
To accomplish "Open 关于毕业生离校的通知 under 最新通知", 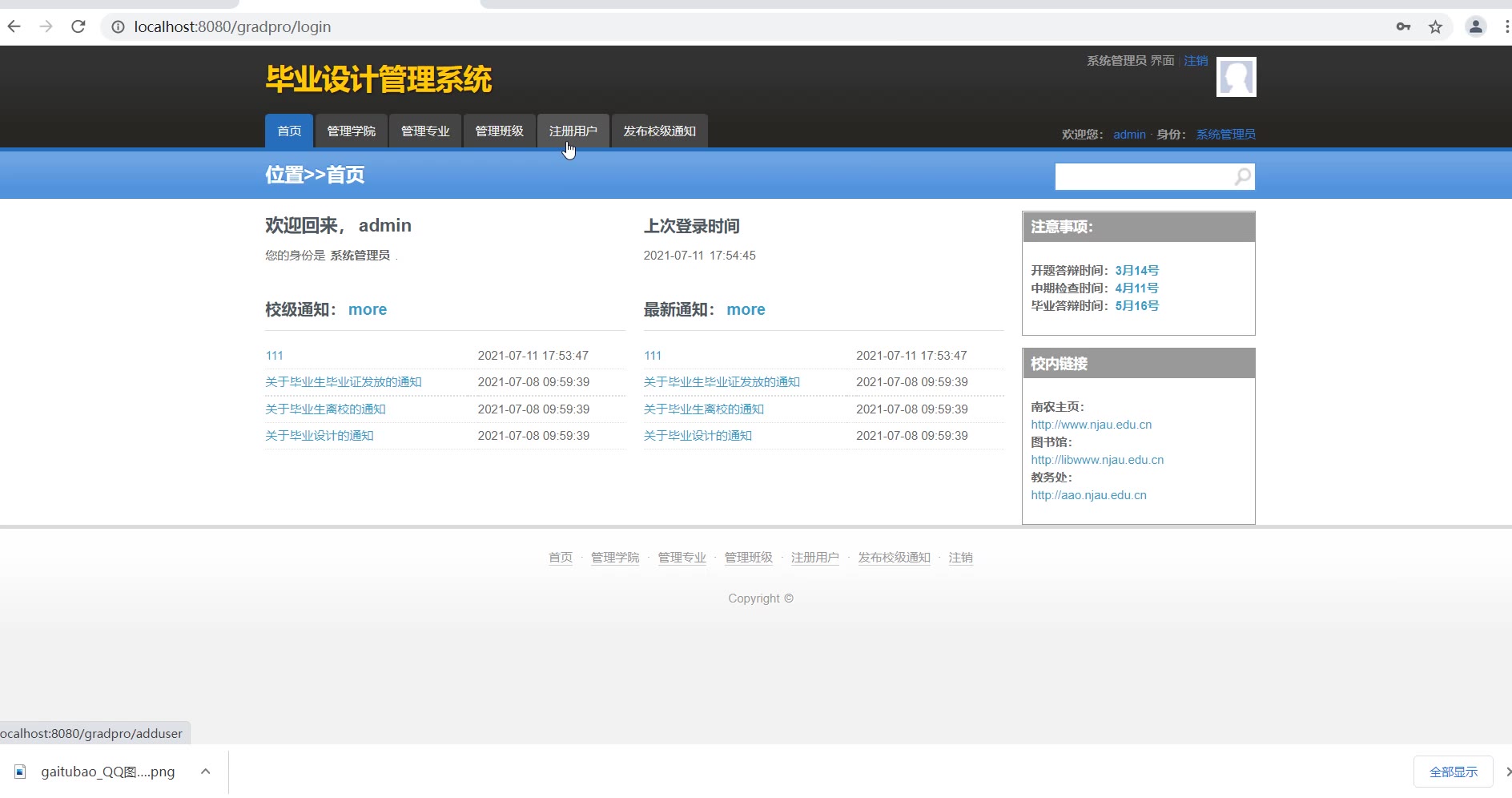I will [704, 409].
